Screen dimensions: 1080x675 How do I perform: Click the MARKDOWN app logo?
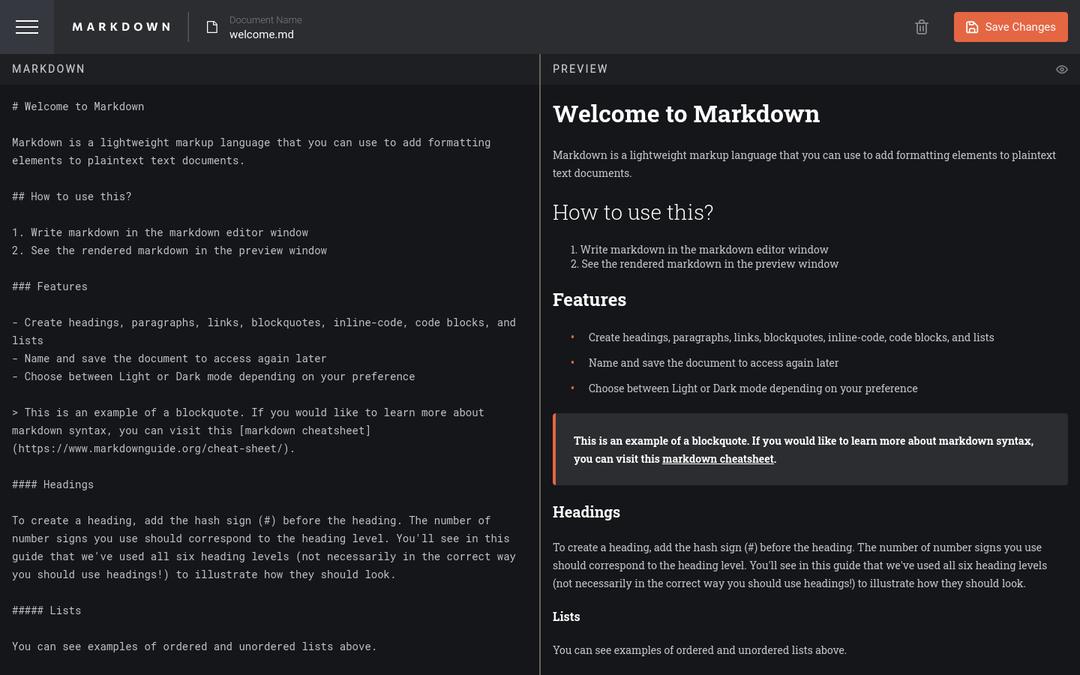121,27
